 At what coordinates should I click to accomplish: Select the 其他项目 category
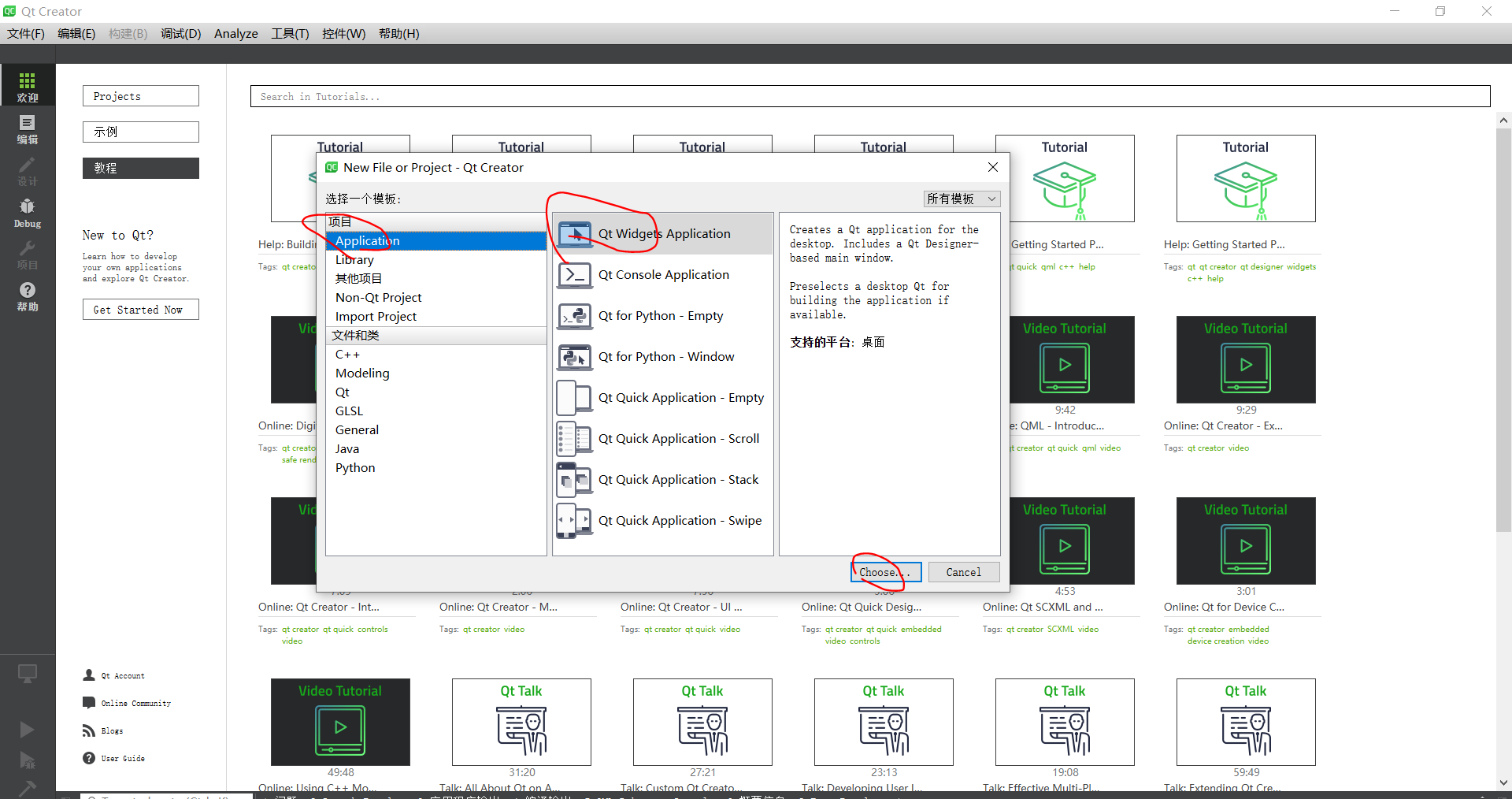point(435,279)
